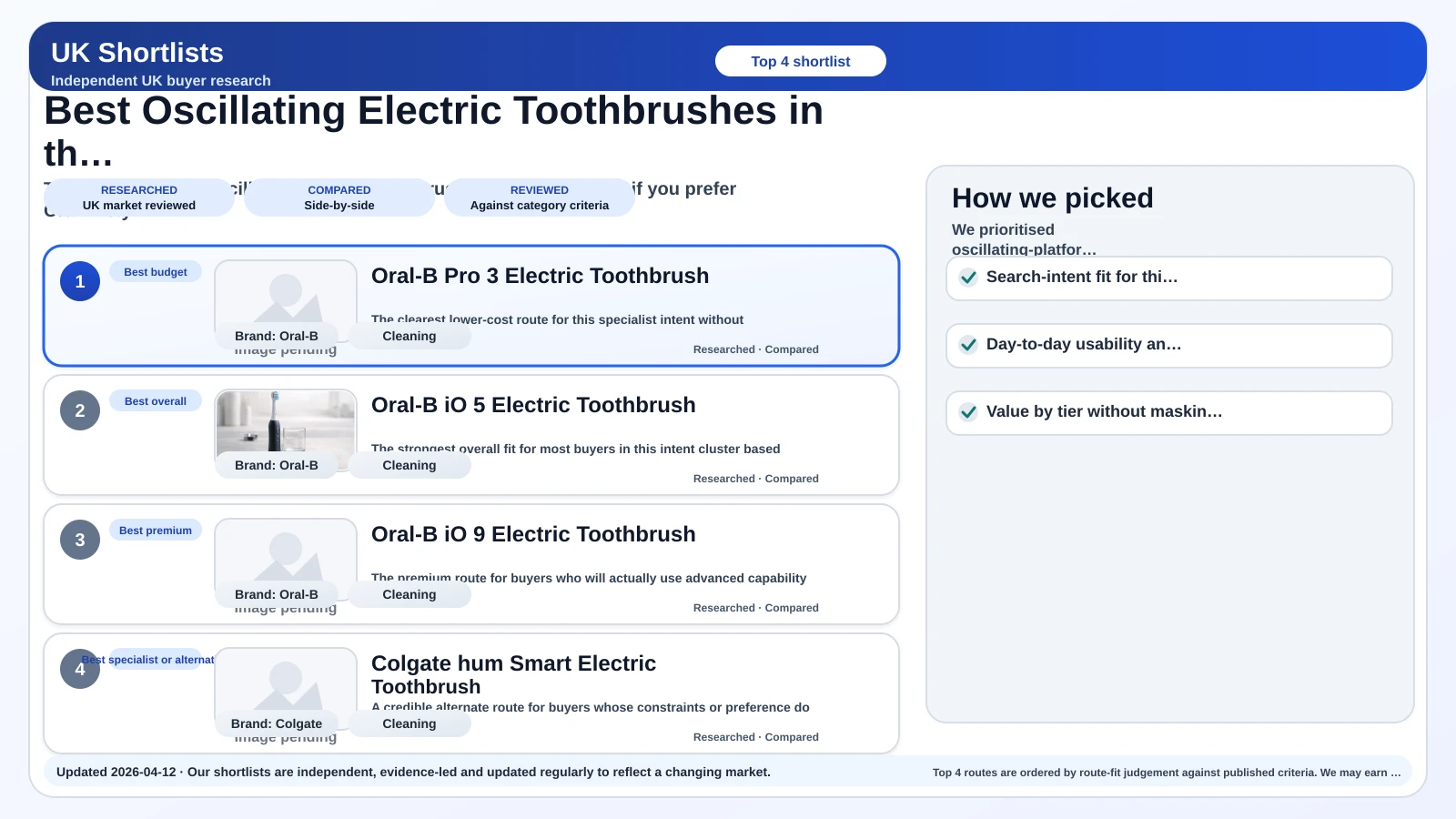Screen dimensions: 1456x819
Task: Click Cleaning chip on Oral-B iO 5 card
Action: (x=409, y=465)
